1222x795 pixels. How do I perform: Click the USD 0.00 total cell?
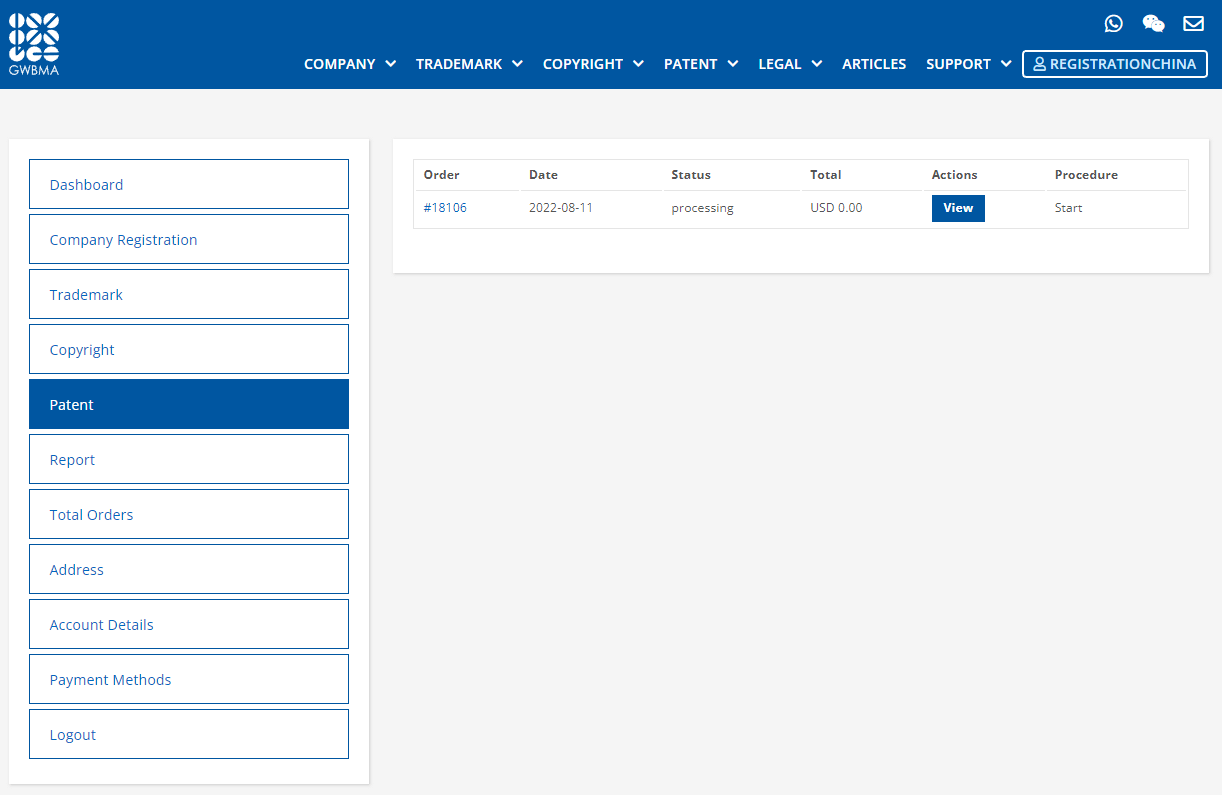(x=836, y=208)
